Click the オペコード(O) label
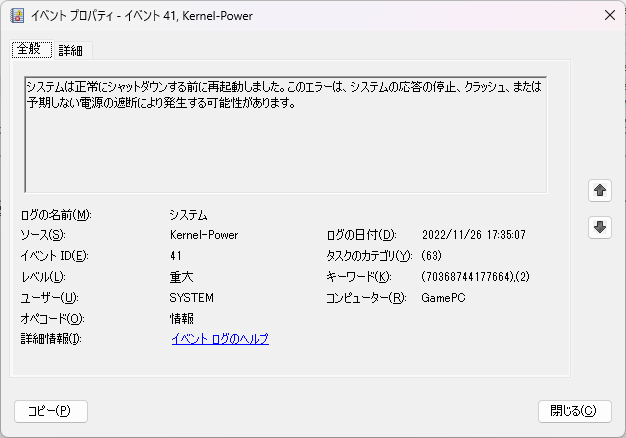The image size is (626, 438). 53,319
